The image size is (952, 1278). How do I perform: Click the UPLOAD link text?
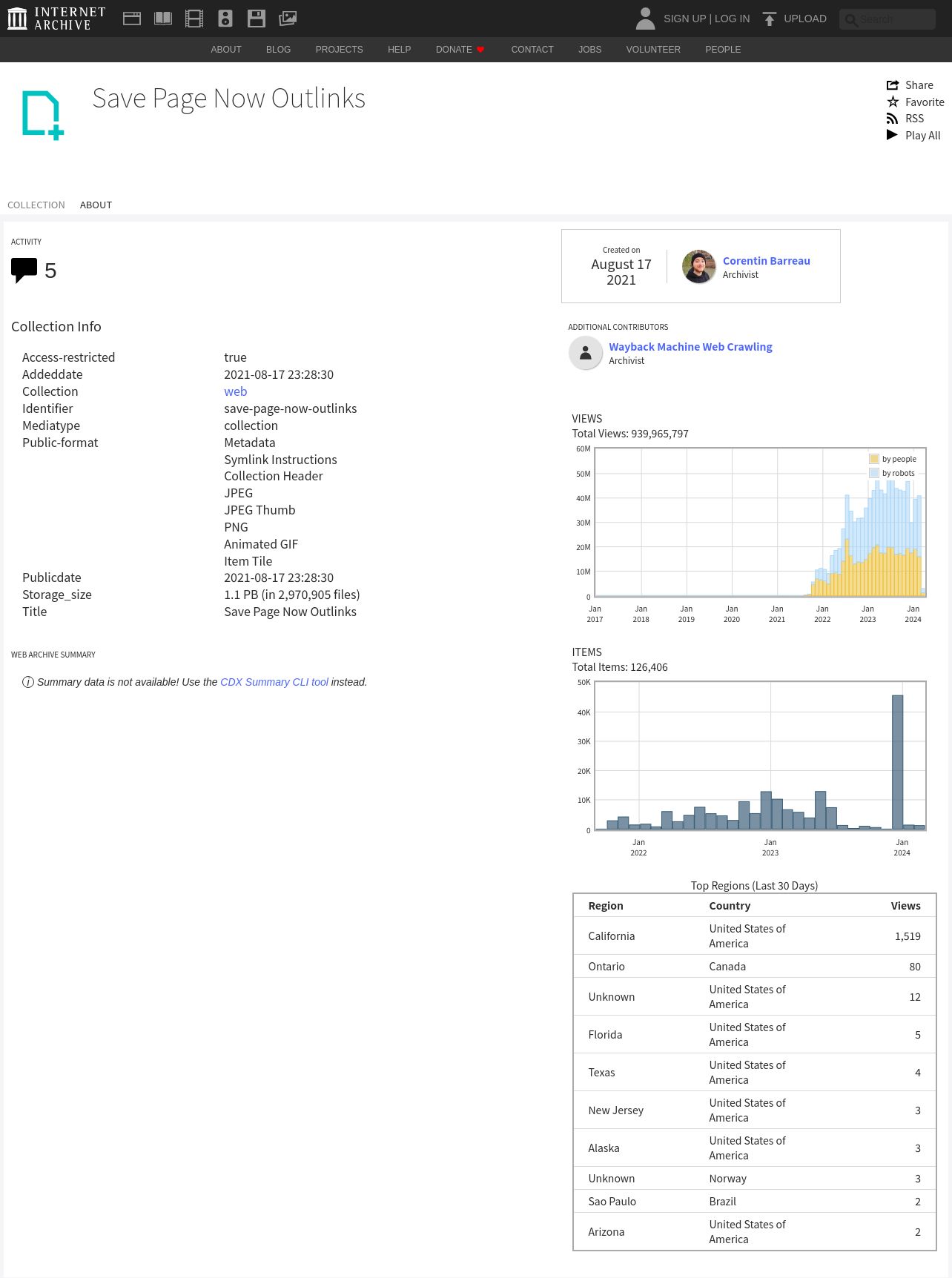805,19
